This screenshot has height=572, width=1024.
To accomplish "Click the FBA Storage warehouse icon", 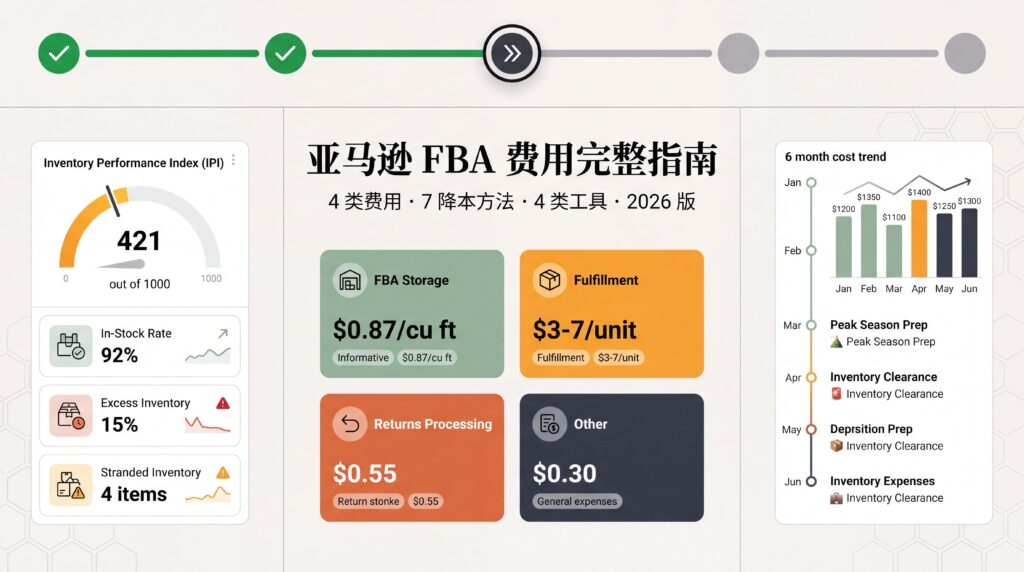I will click(x=350, y=280).
